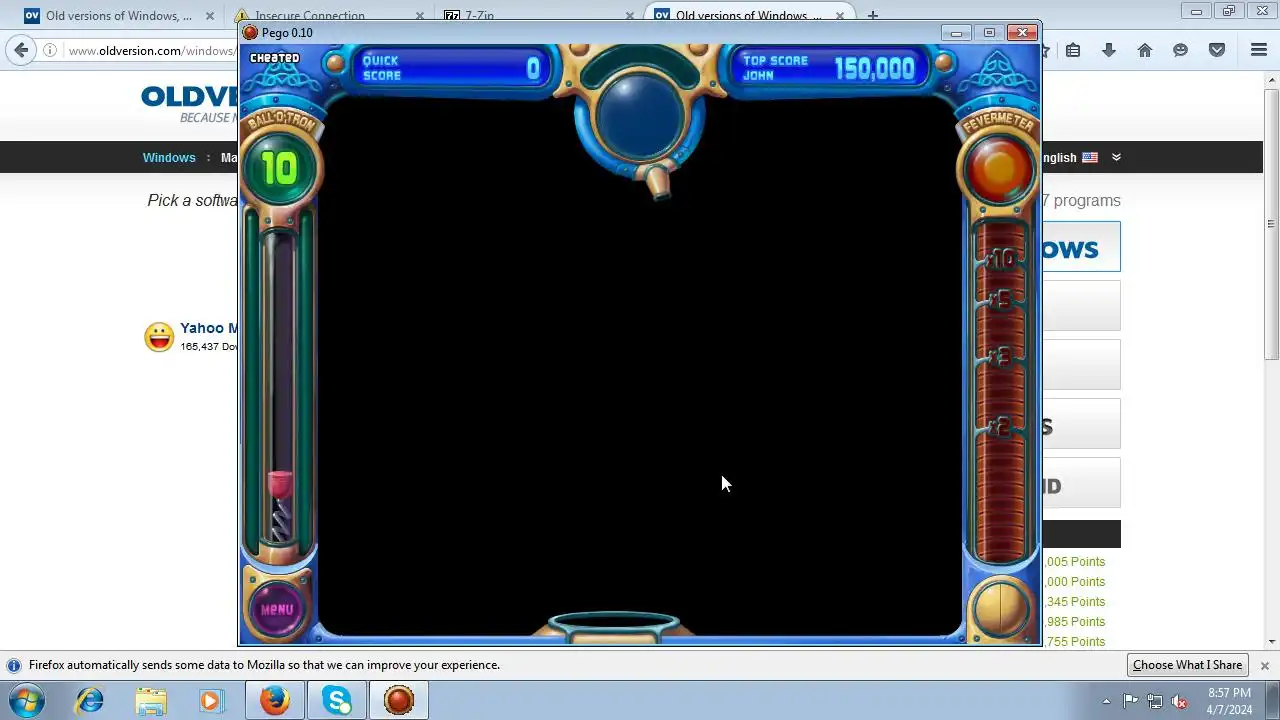Click the Action Center flag tray icon
Viewport: 1280px width, 720px height.
pyautogui.click(x=1130, y=701)
